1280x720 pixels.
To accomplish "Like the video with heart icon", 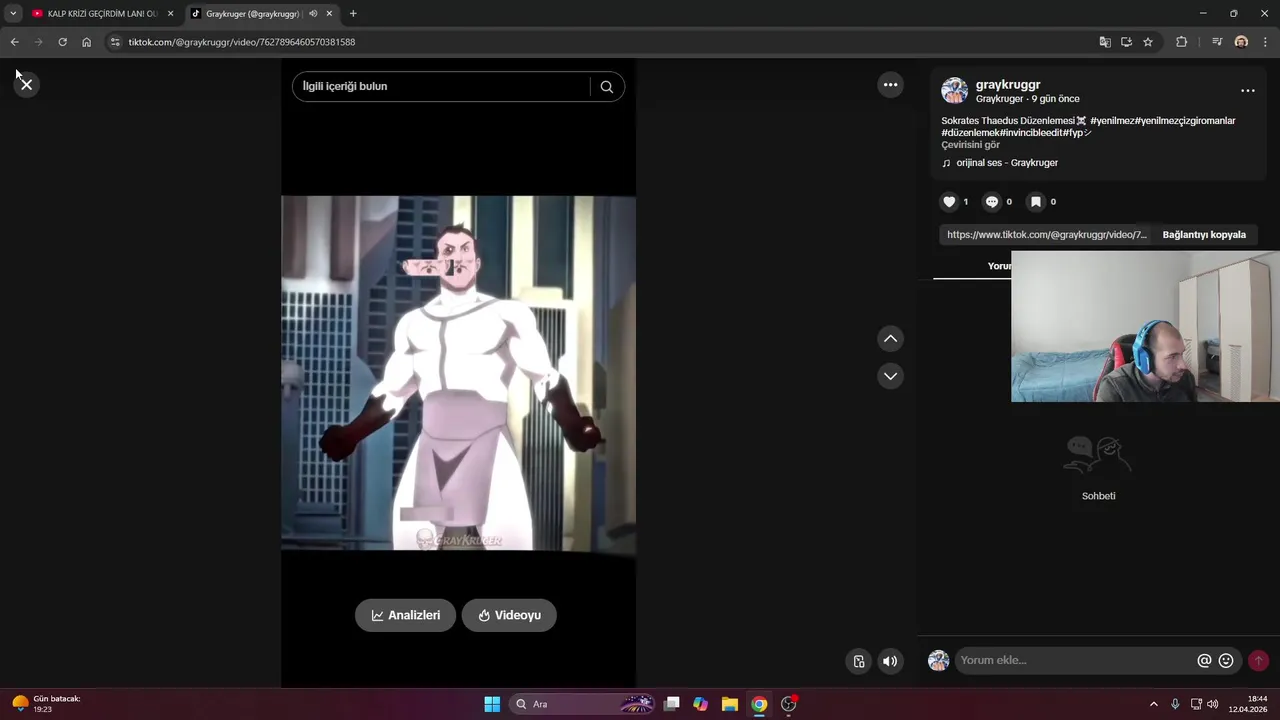I will [949, 202].
